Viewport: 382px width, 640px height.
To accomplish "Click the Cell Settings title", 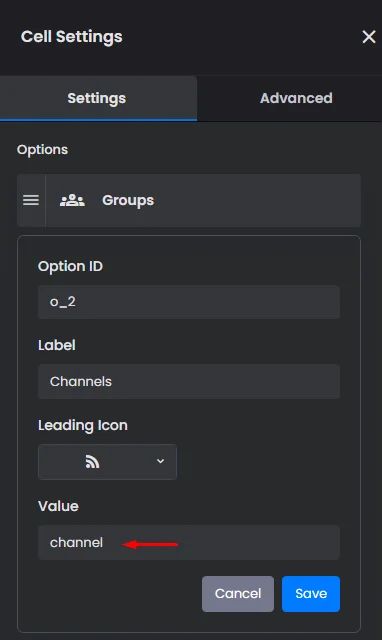I will (71, 37).
